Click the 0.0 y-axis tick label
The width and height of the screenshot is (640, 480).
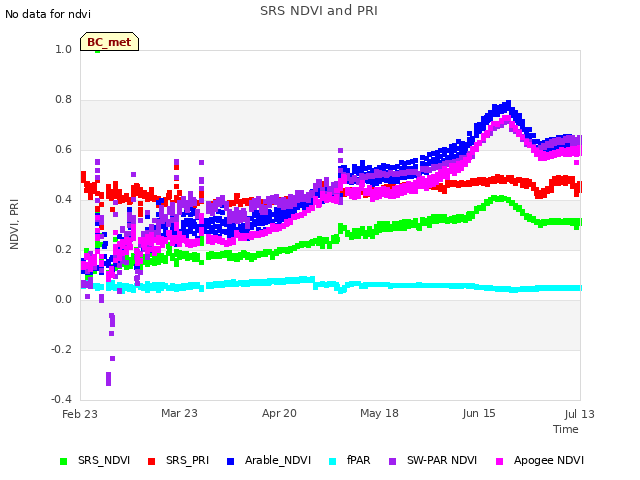[x=63, y=300]
